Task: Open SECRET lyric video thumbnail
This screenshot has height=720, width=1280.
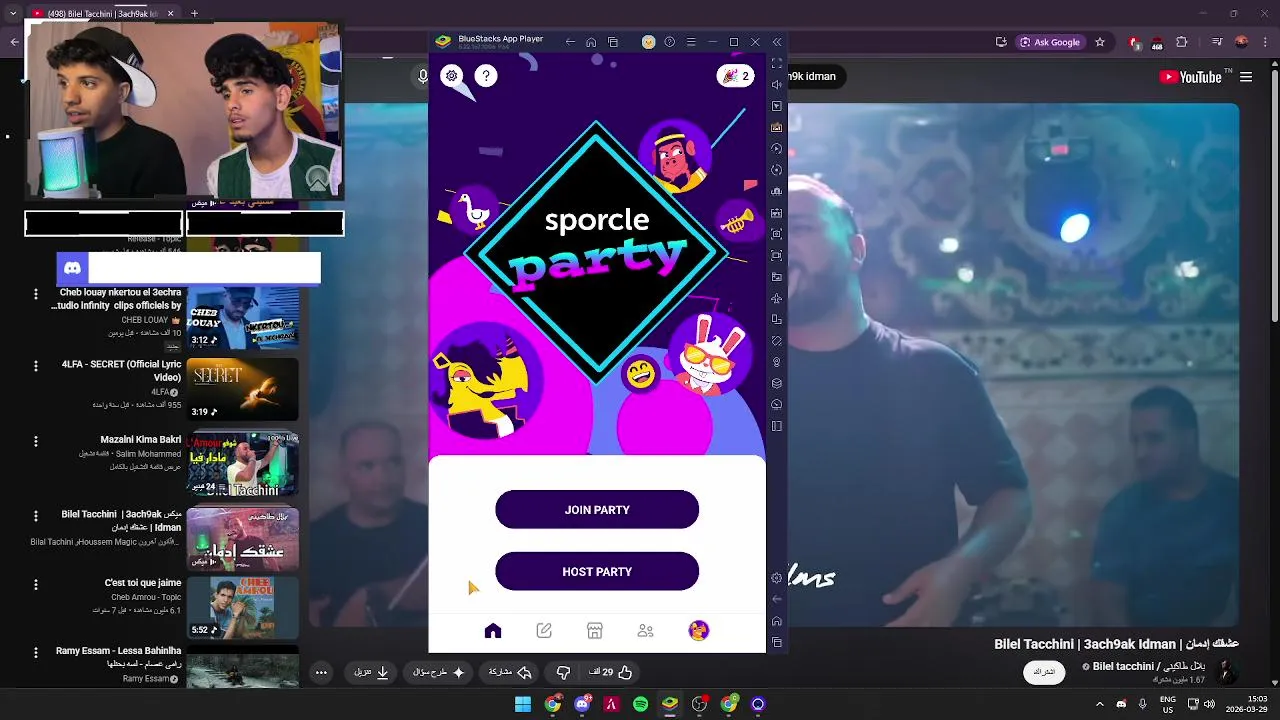Action: pos(242,389)
